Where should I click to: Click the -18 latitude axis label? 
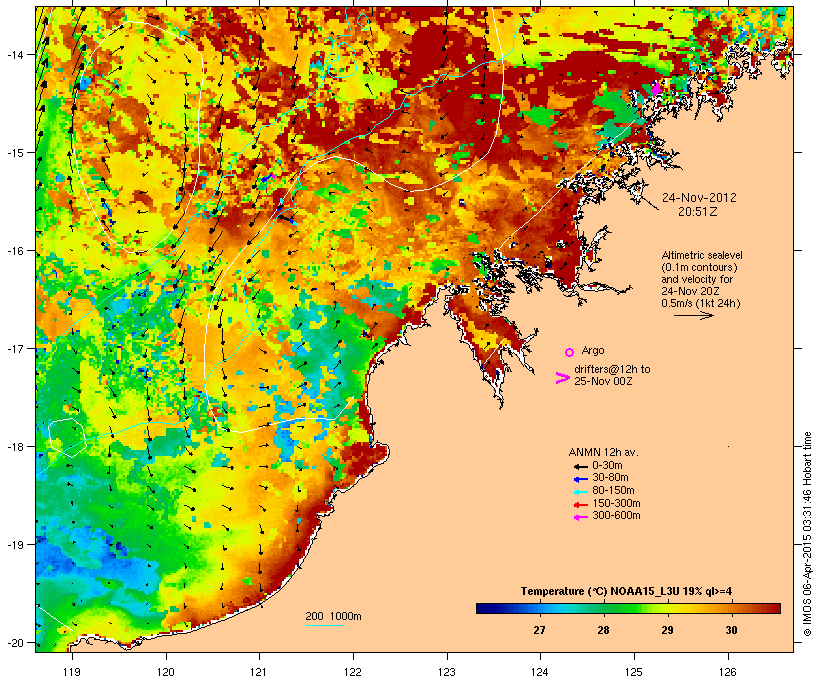[14, 447]
